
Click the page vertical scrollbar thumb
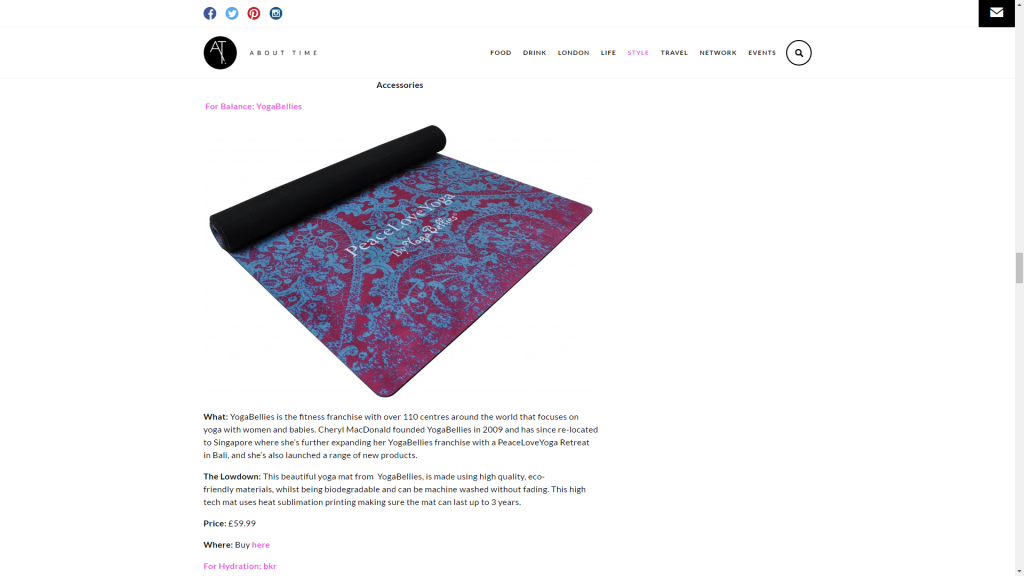pos(1019,268)
